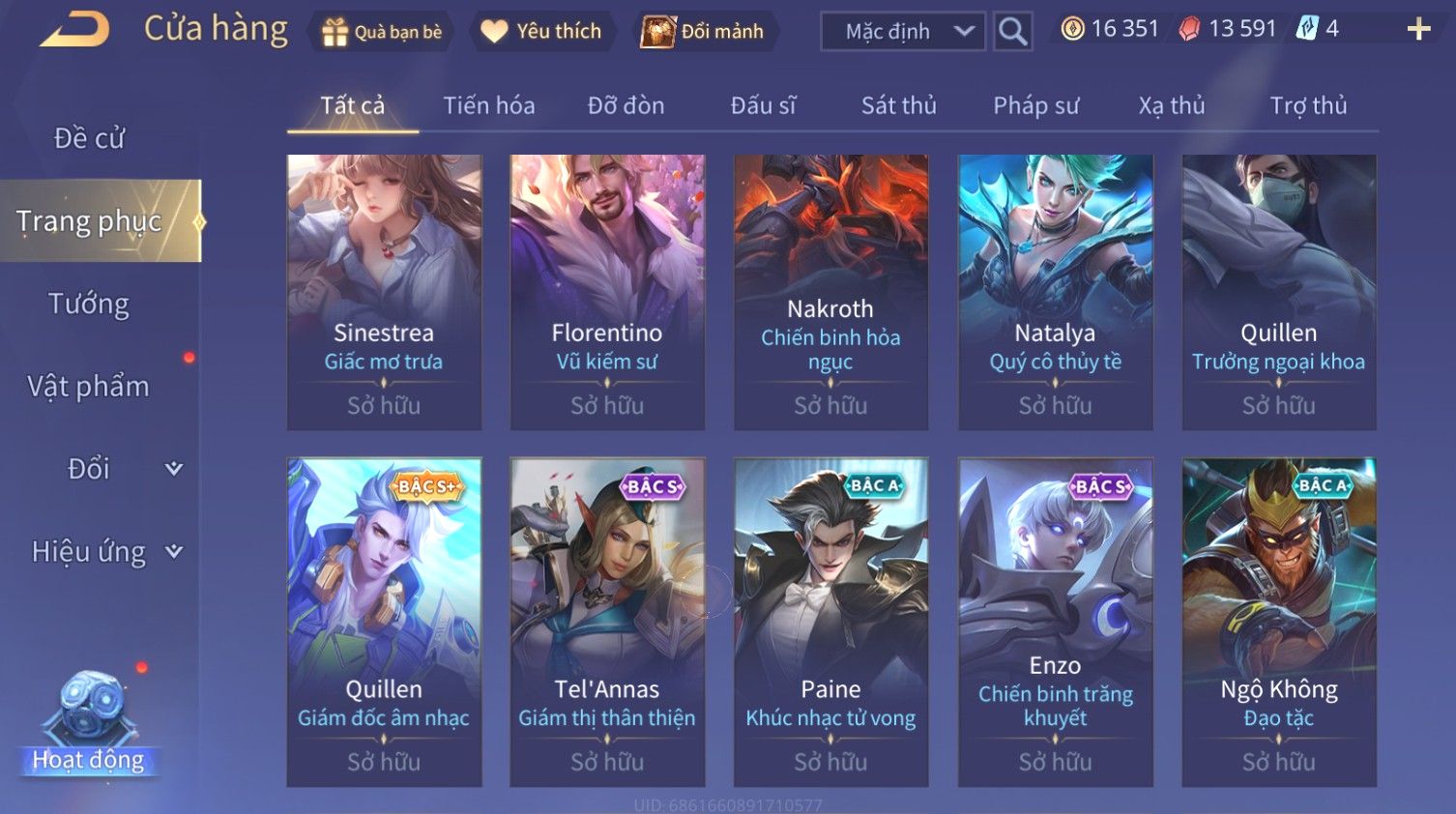1456x814 pixels.
Task: Open Nakroth Chiến binh hỏa ngục skin
Action: pos(830,292)
